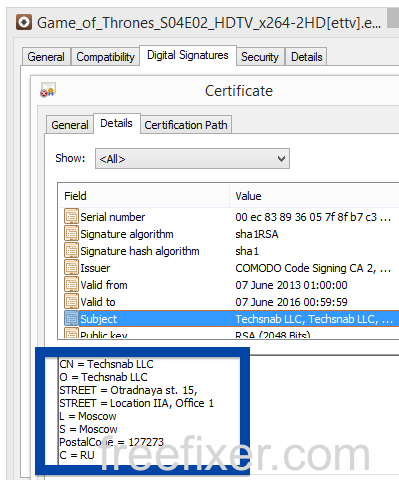Viewport: 399px width, 480px height.
Task: Open the Certification Path tab
Action: [186, 125]
